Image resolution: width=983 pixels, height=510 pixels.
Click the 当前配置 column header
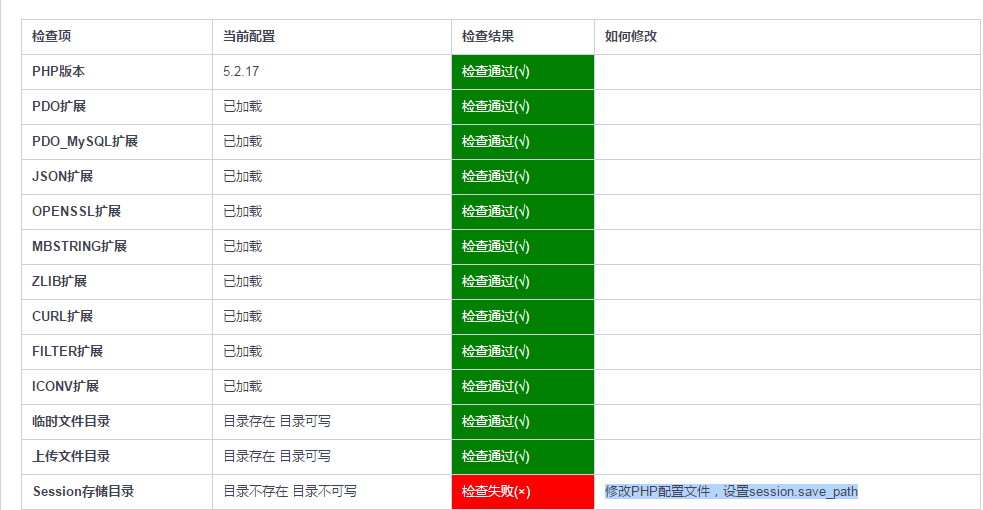pyautogui.click(x=249, y=36)
